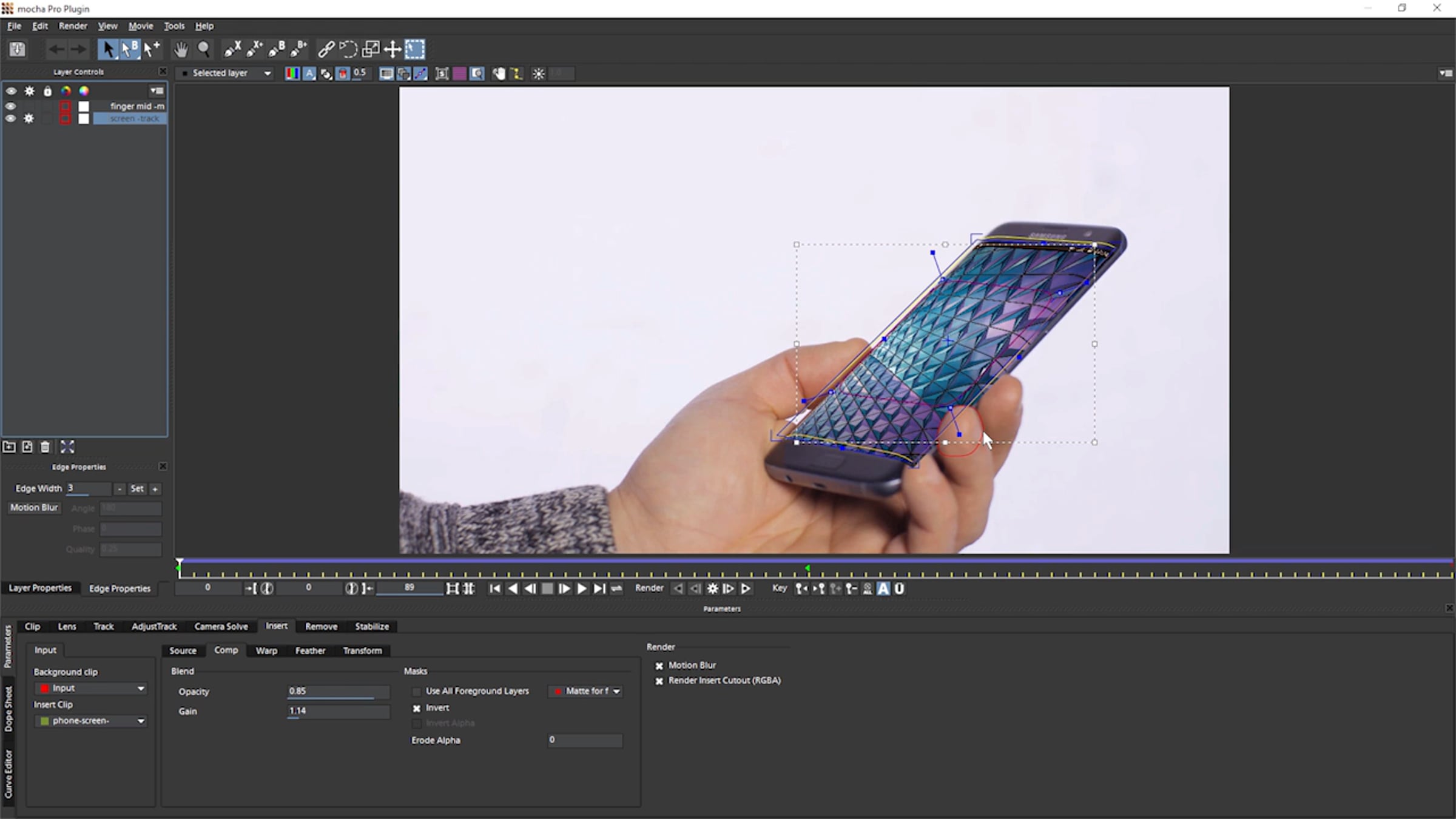Select the Pick tool arrow
Viewport: 1456px width, 819px height.
[108, 49]
